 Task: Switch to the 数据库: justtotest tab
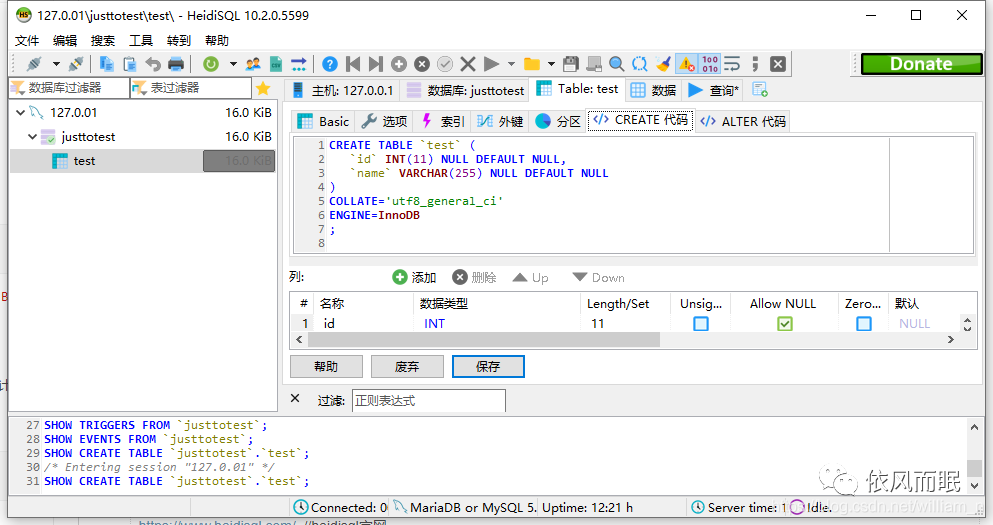click(x=466, y=91)
